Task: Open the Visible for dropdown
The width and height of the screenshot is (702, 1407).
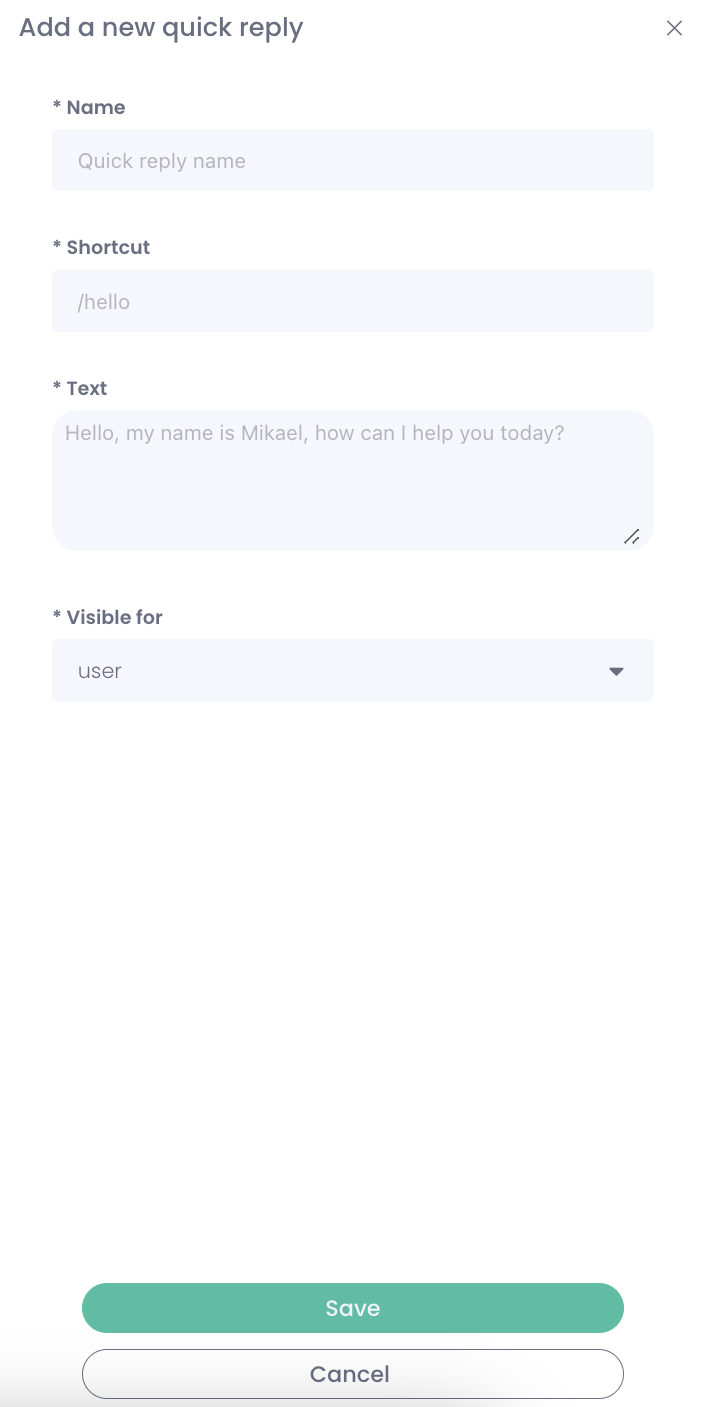Action: [352, 671]
